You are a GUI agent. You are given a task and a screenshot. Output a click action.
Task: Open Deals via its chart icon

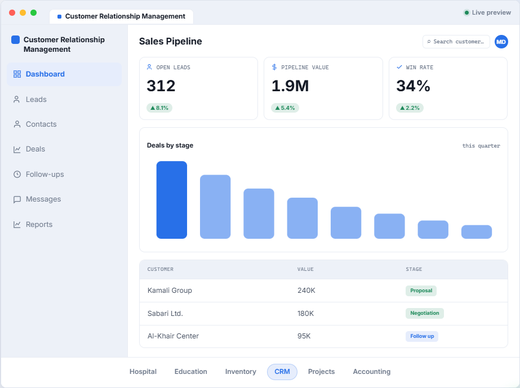coord(17,149)
